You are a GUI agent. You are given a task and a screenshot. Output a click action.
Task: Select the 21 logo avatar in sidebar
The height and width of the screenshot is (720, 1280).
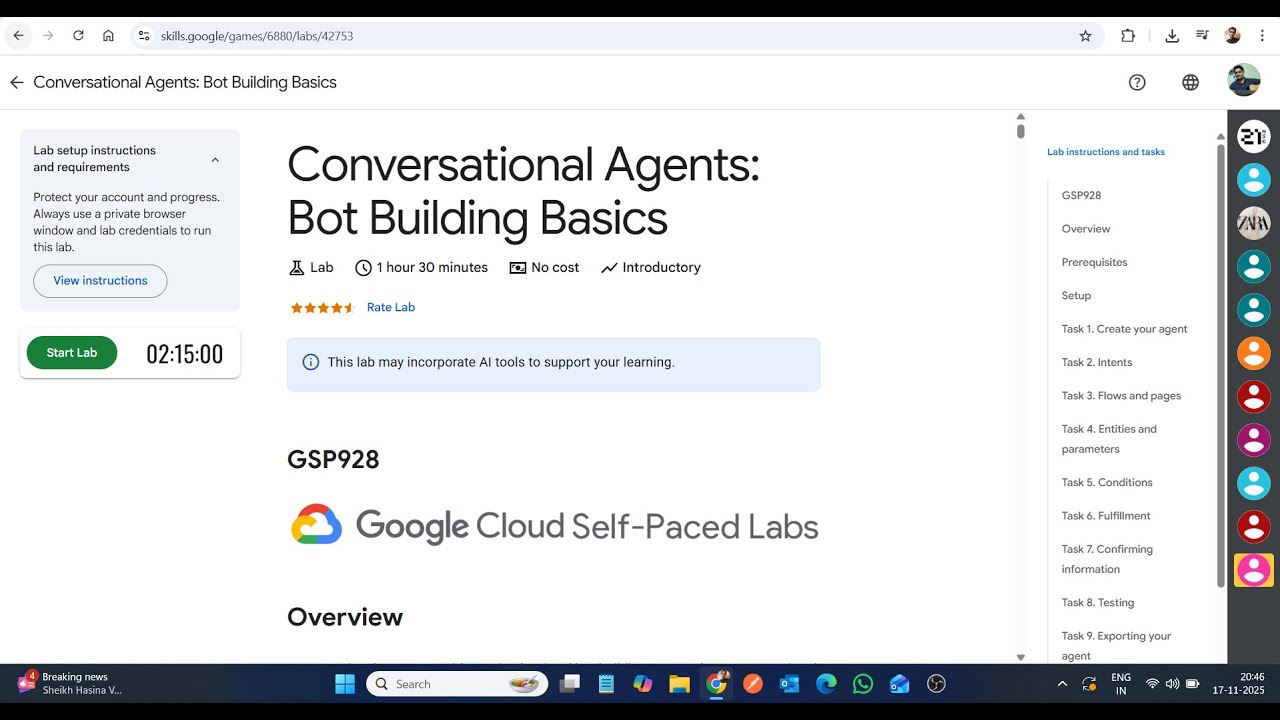(1254, 136)
